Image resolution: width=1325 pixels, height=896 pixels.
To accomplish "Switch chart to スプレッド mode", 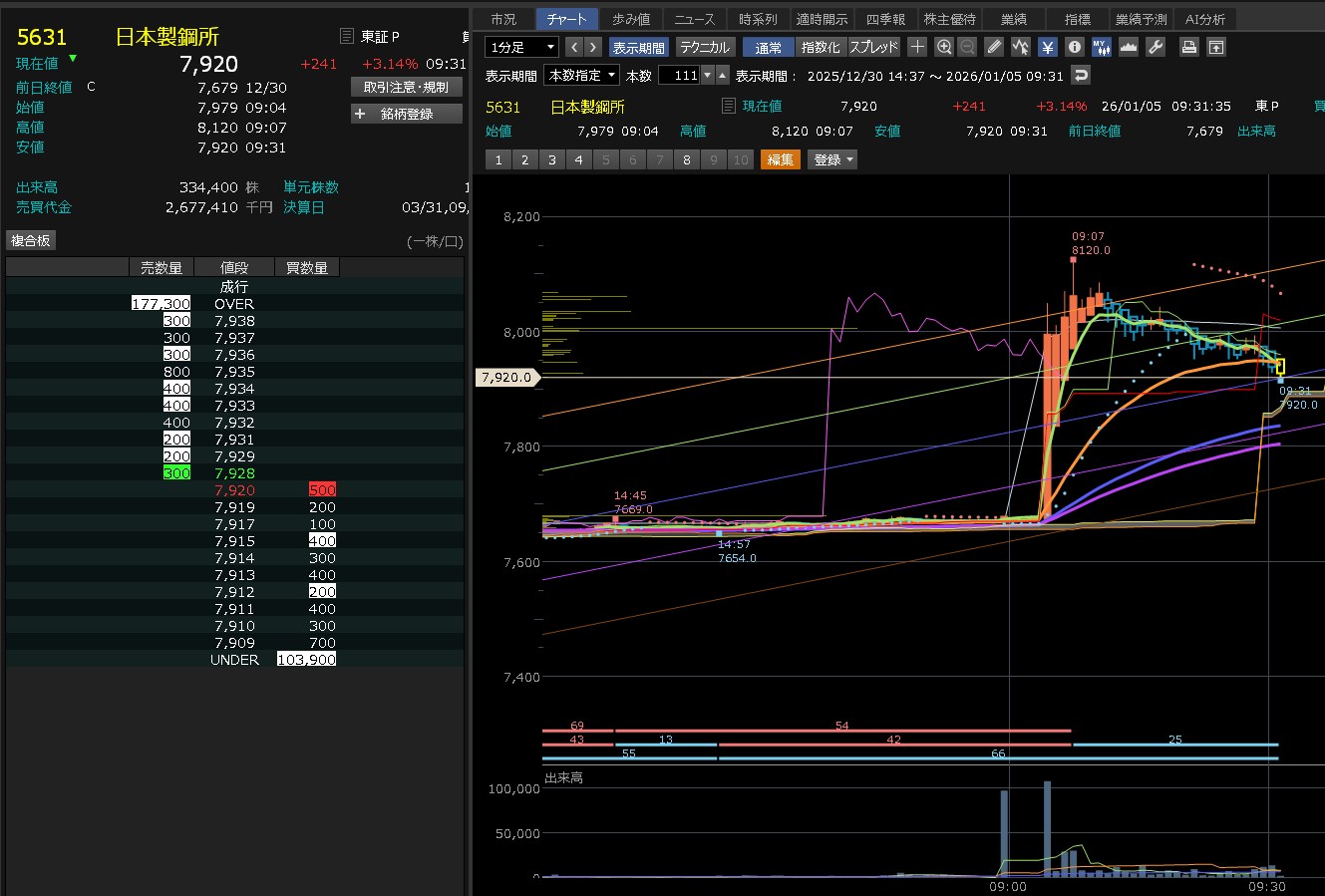I will 873,47.
